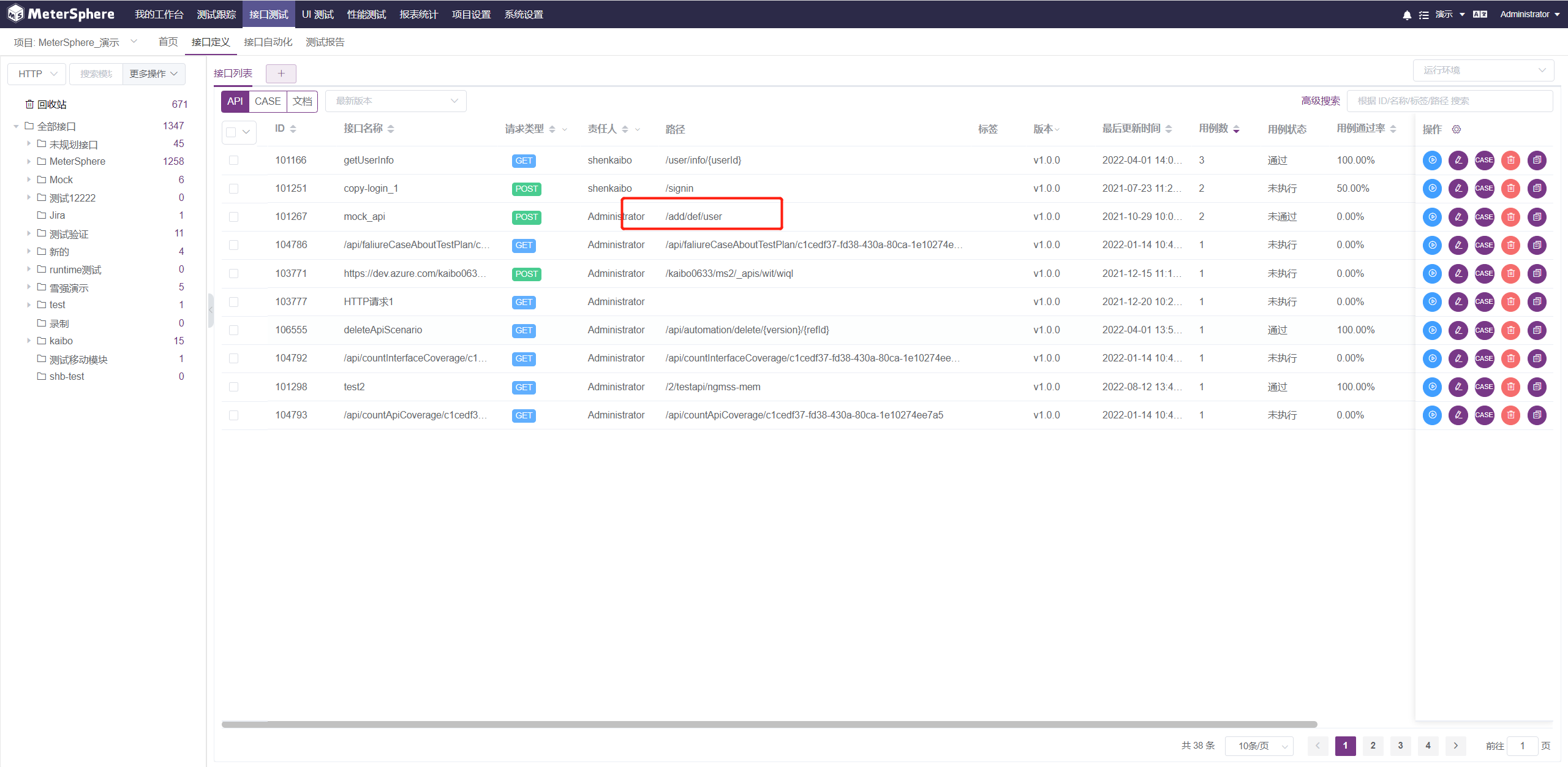Click edit pencil icon for copy-login_1 row
Screen dimensions: 1568x767
tap(1458, 189)
